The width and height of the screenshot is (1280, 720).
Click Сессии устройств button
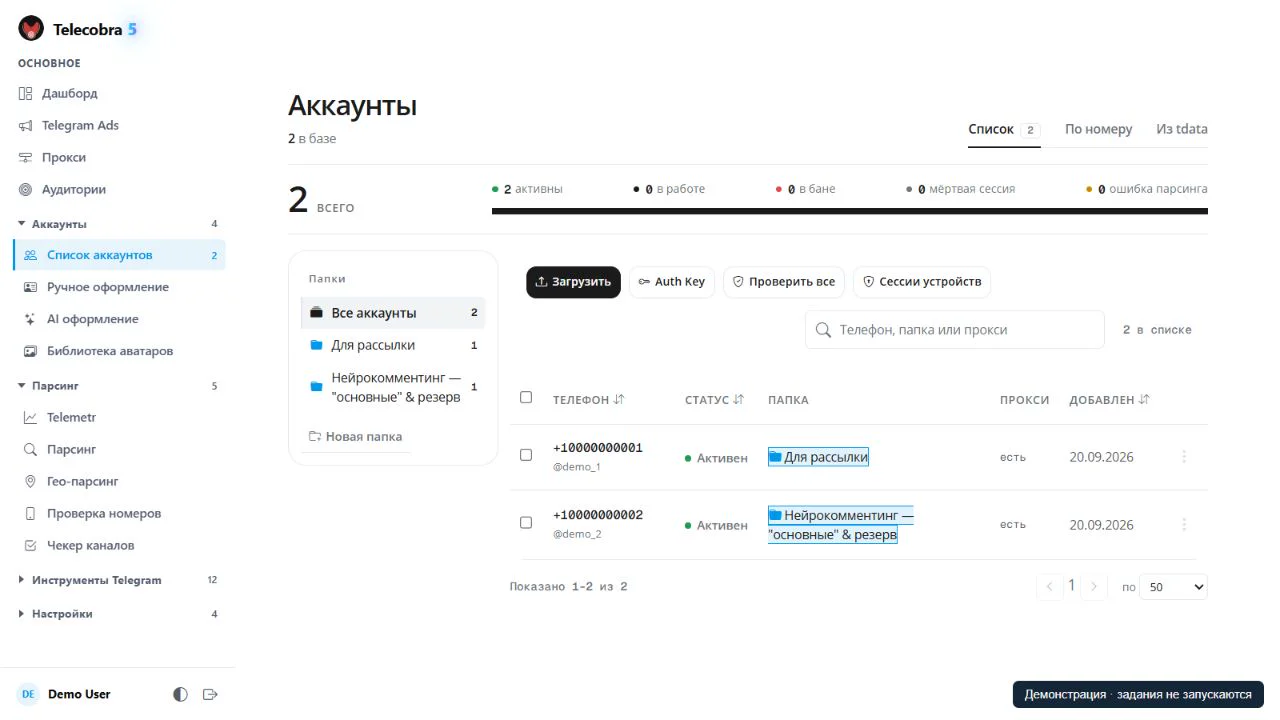(x=922, y=282)
